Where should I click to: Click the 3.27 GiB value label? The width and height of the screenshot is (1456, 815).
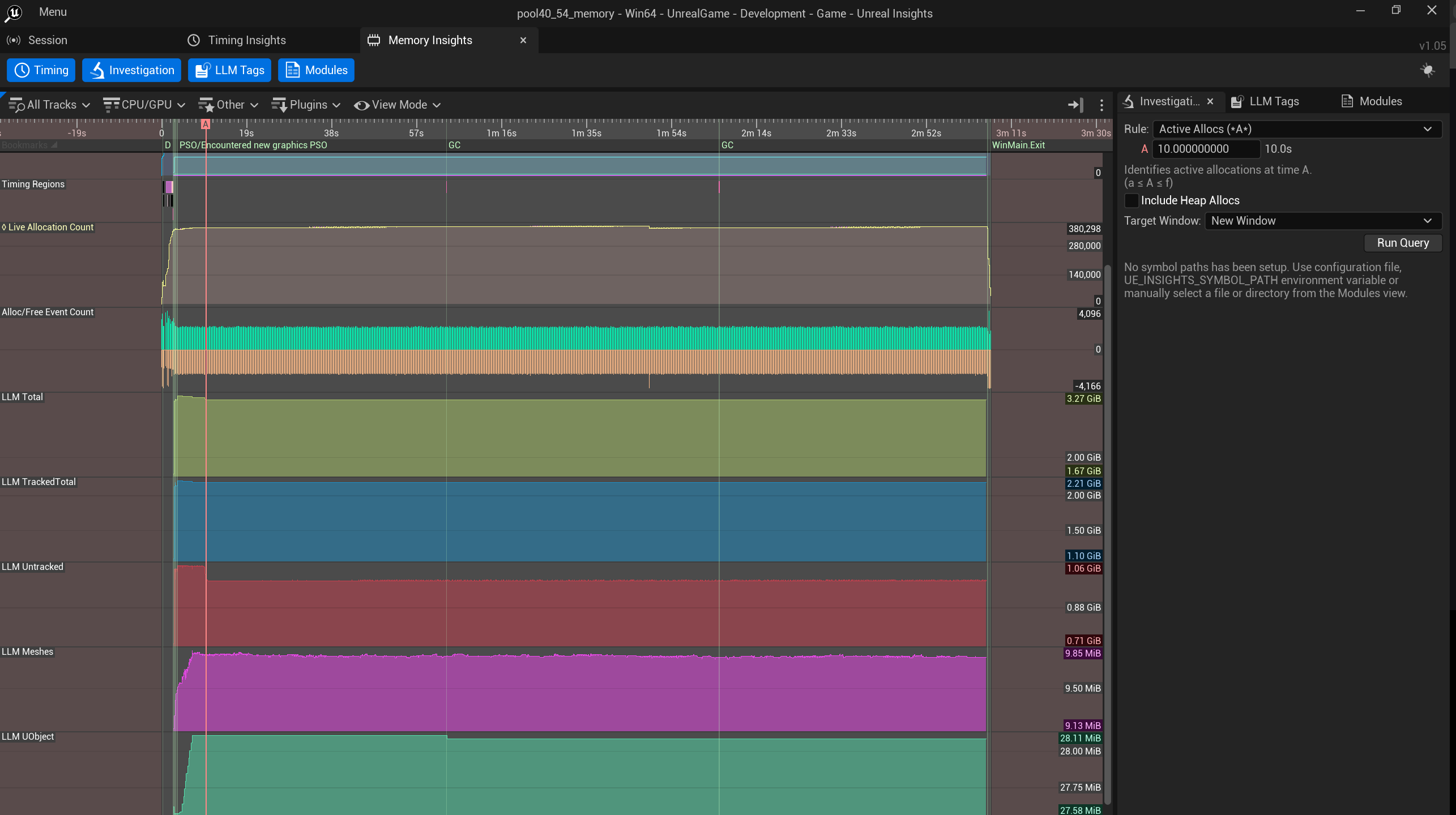[1083, 398]
